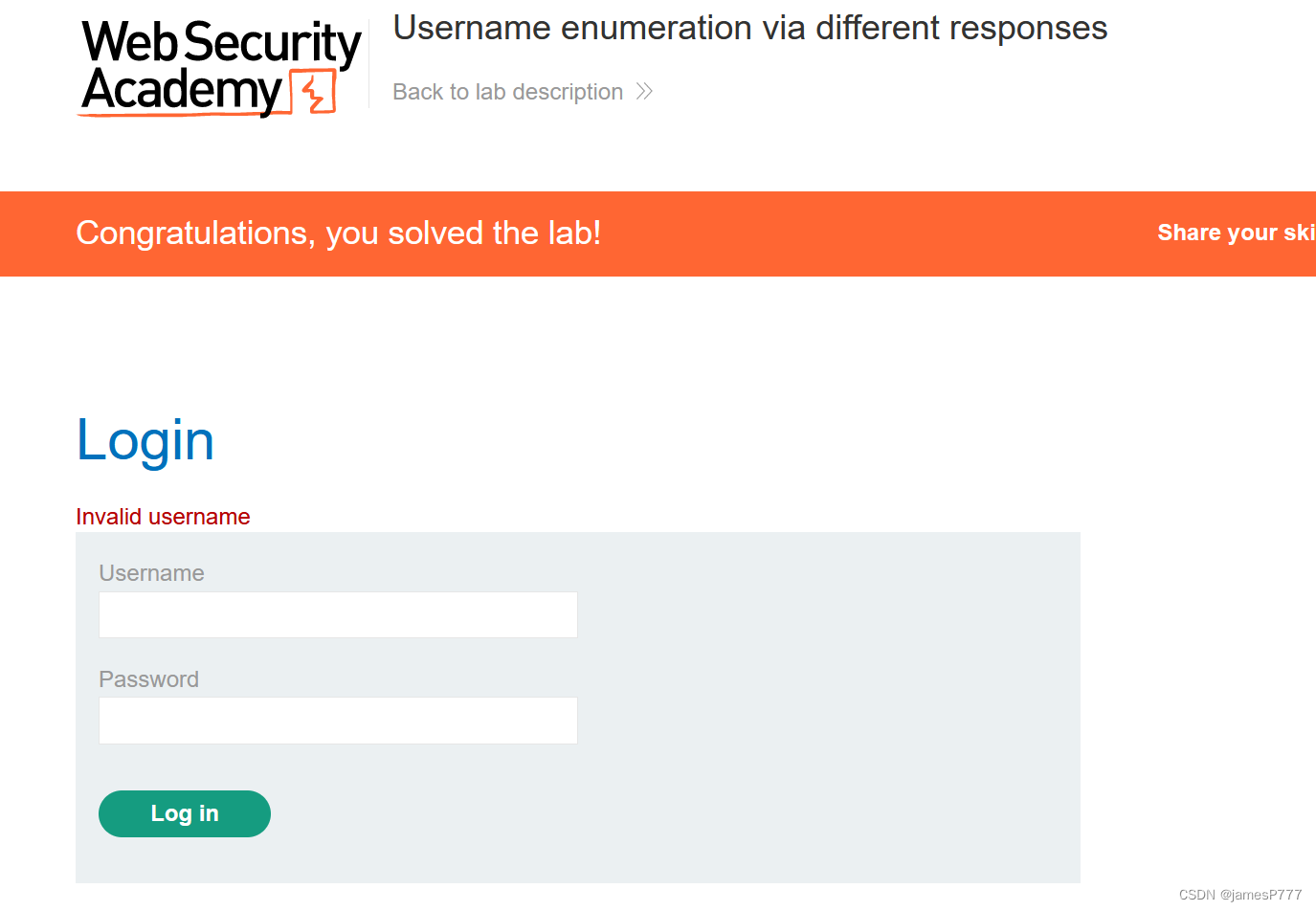Click the double-chevron beside Back to lab description
This screenshot has height=911, width=1316.
click(x=644, y=91)
